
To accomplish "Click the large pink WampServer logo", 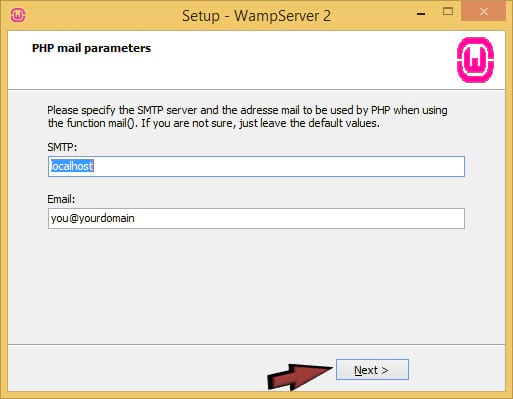I will 475,60.
